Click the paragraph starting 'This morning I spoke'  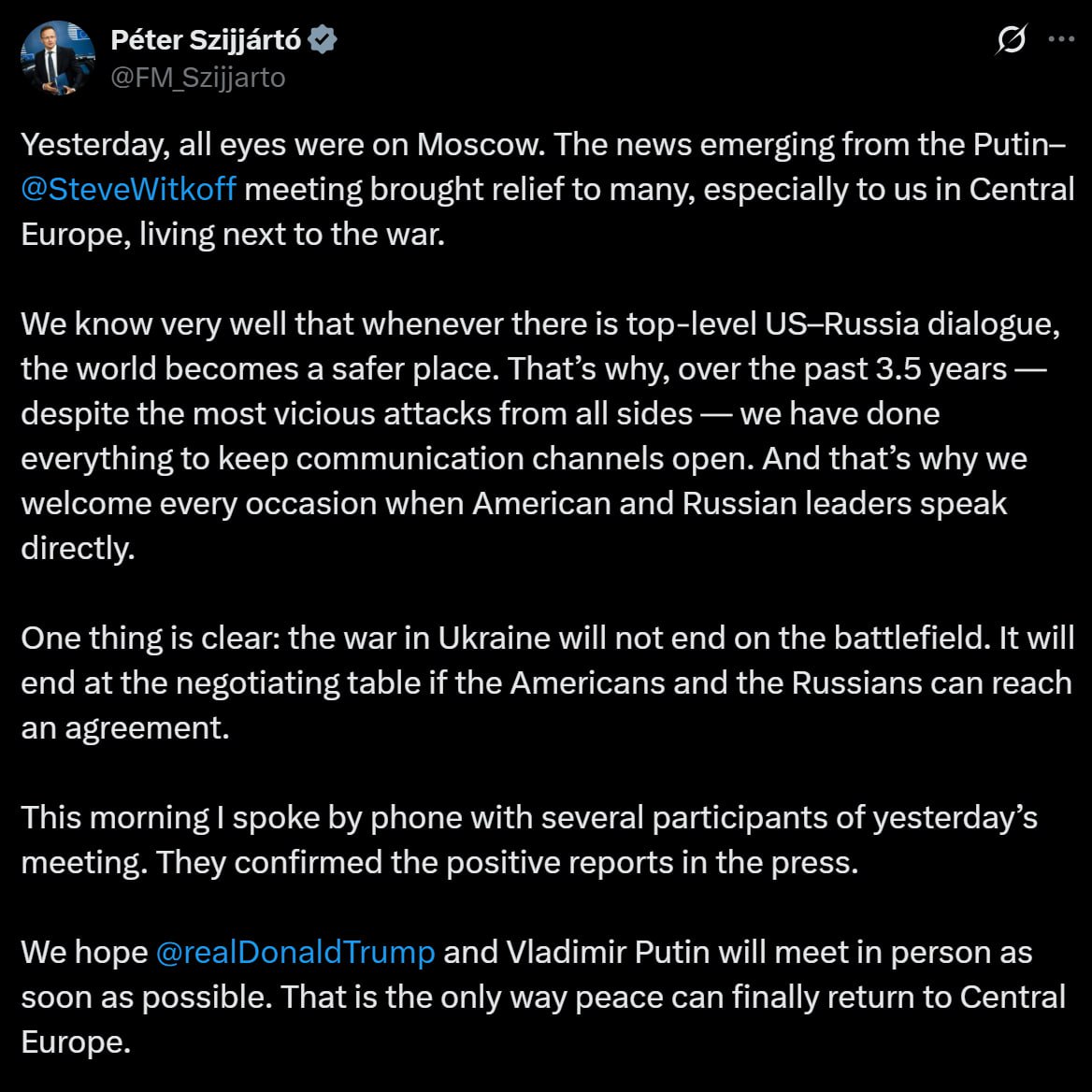pos(529,840)
